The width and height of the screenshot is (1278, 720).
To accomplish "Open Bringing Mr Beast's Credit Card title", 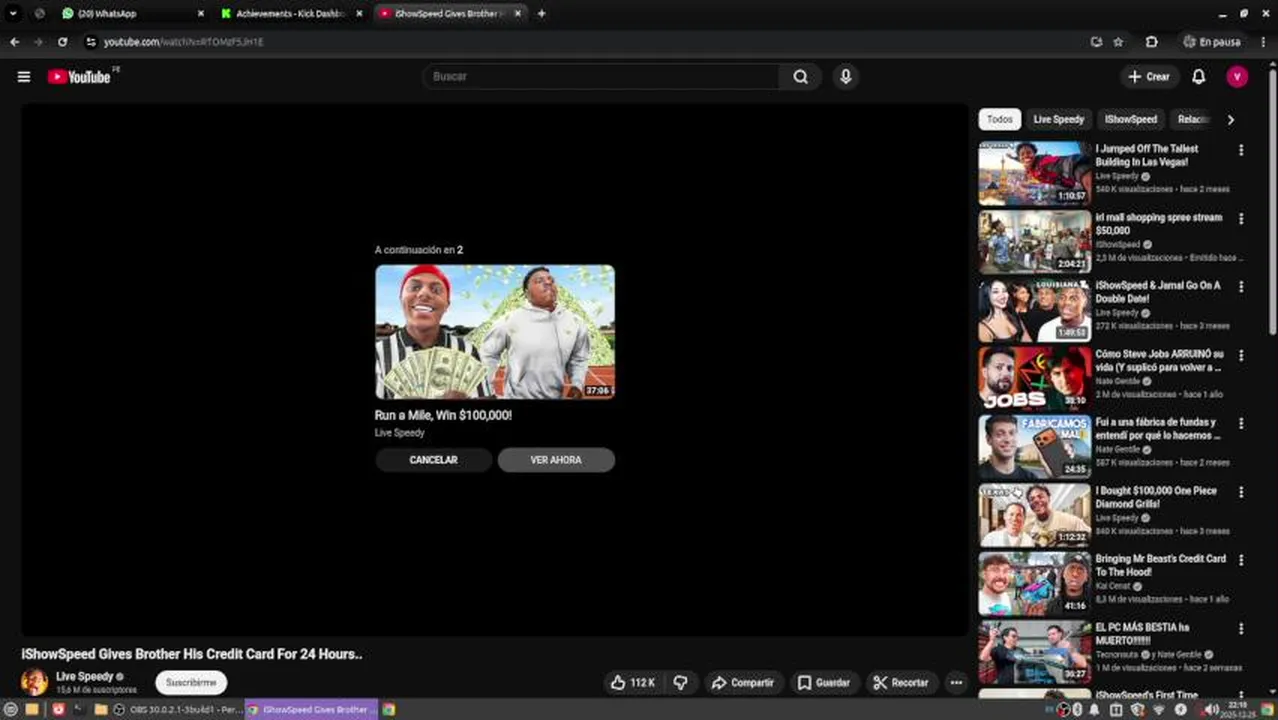I will (x=1160, y=565).
